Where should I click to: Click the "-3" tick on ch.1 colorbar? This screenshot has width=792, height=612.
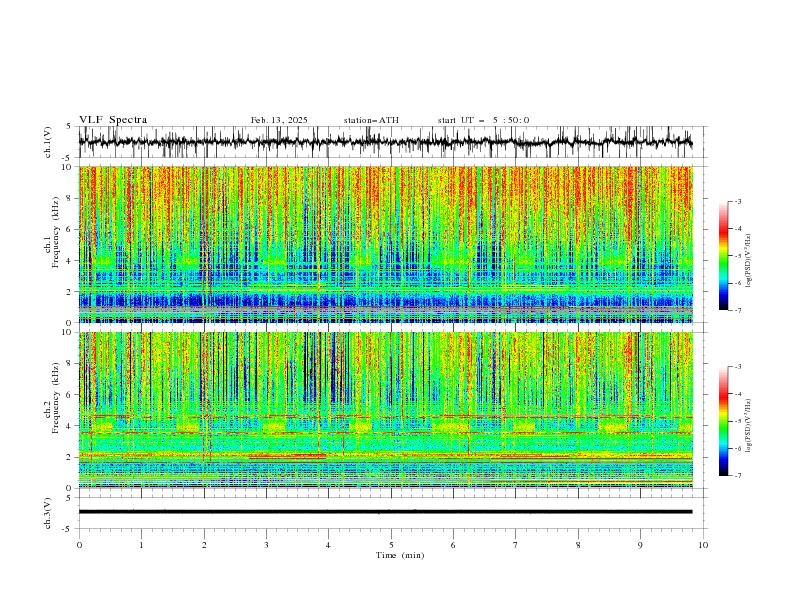pyautogui.click(x=738, y=201)
